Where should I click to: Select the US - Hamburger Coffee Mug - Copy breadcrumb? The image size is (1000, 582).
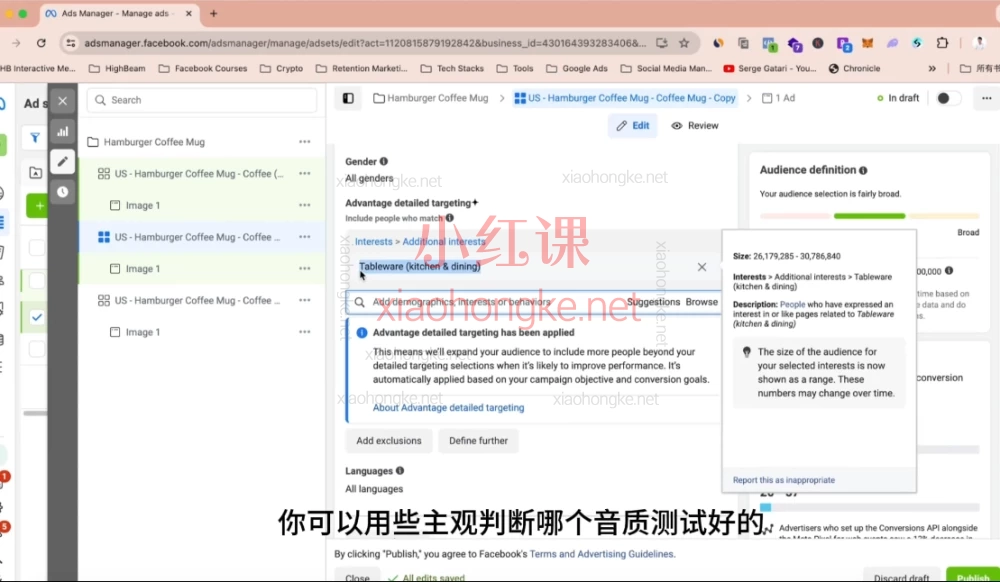pyautogui.click(x=625, y=98)
